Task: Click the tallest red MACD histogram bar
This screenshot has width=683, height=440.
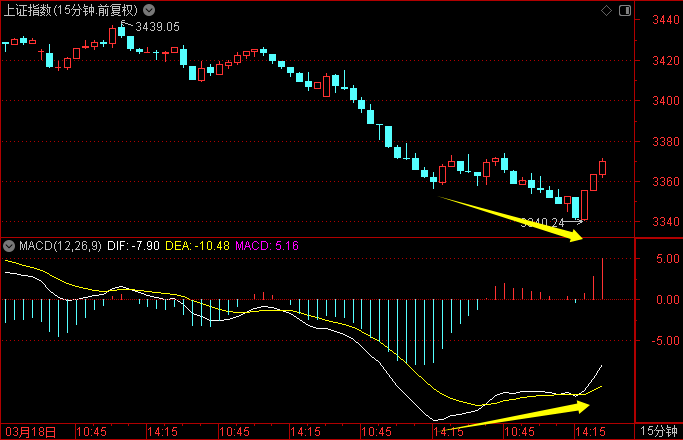Action: (603, 278)
